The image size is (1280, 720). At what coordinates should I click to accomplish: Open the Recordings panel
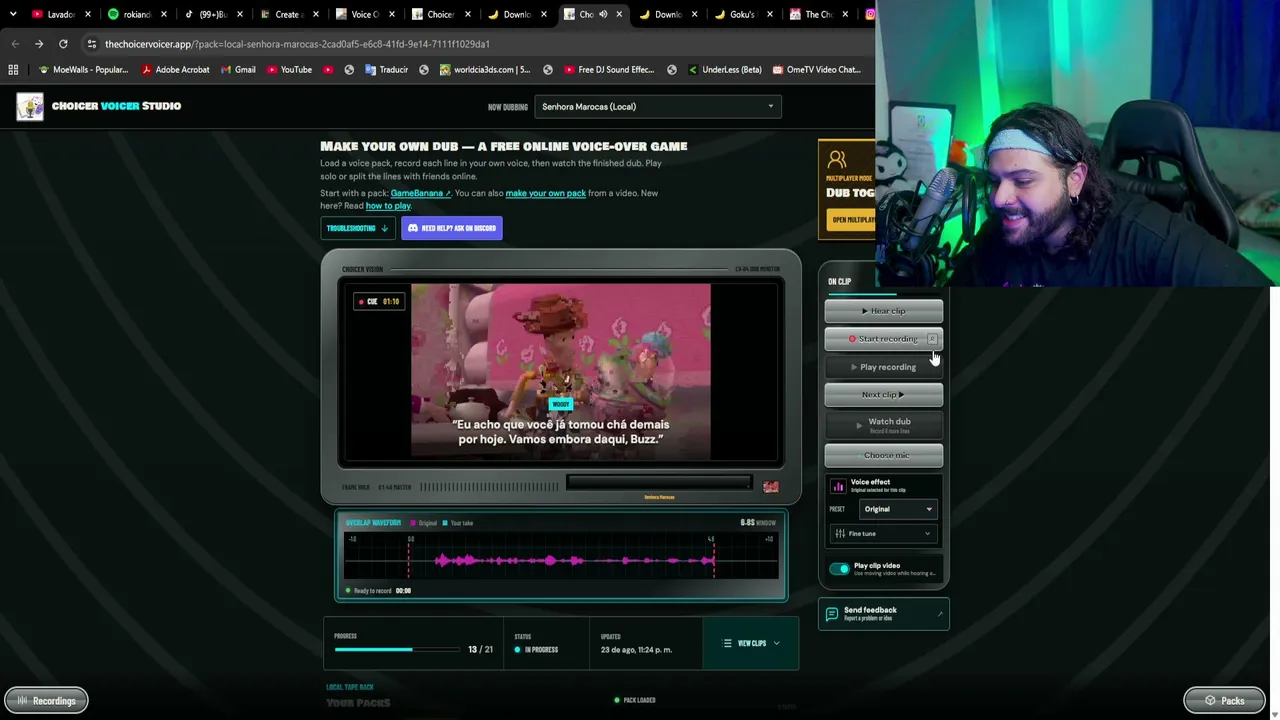46,701
